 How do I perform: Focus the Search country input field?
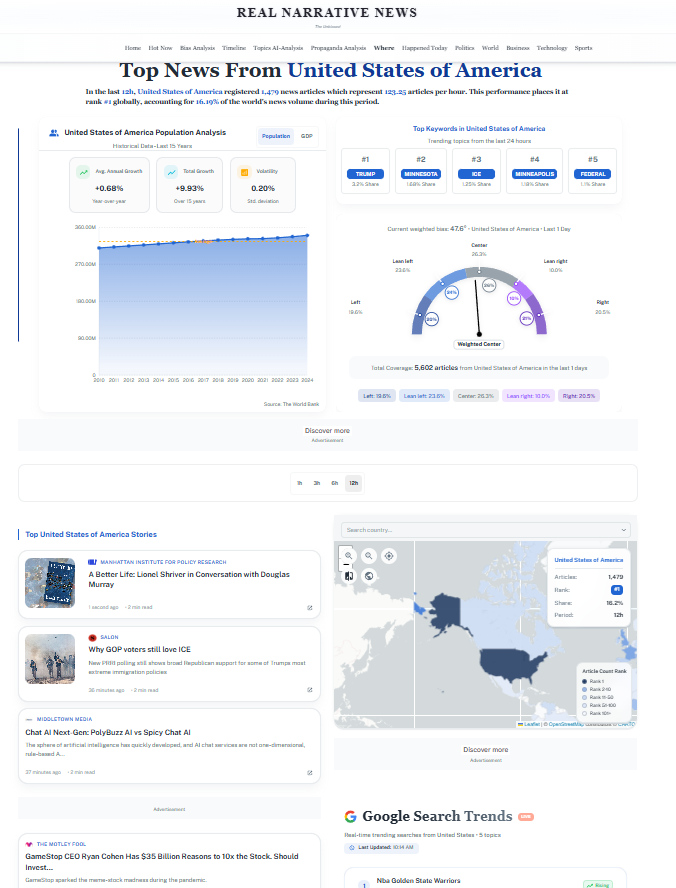[x=486, y=530]
